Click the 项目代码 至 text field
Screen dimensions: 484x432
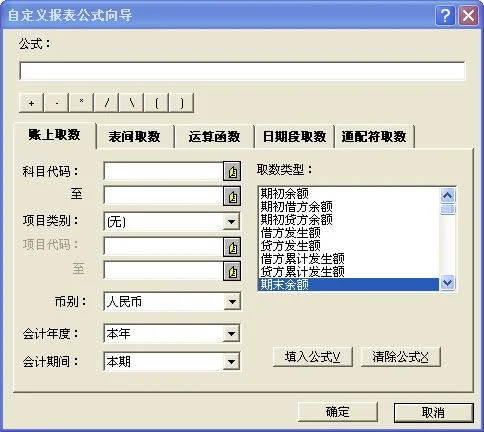[163, 271]
